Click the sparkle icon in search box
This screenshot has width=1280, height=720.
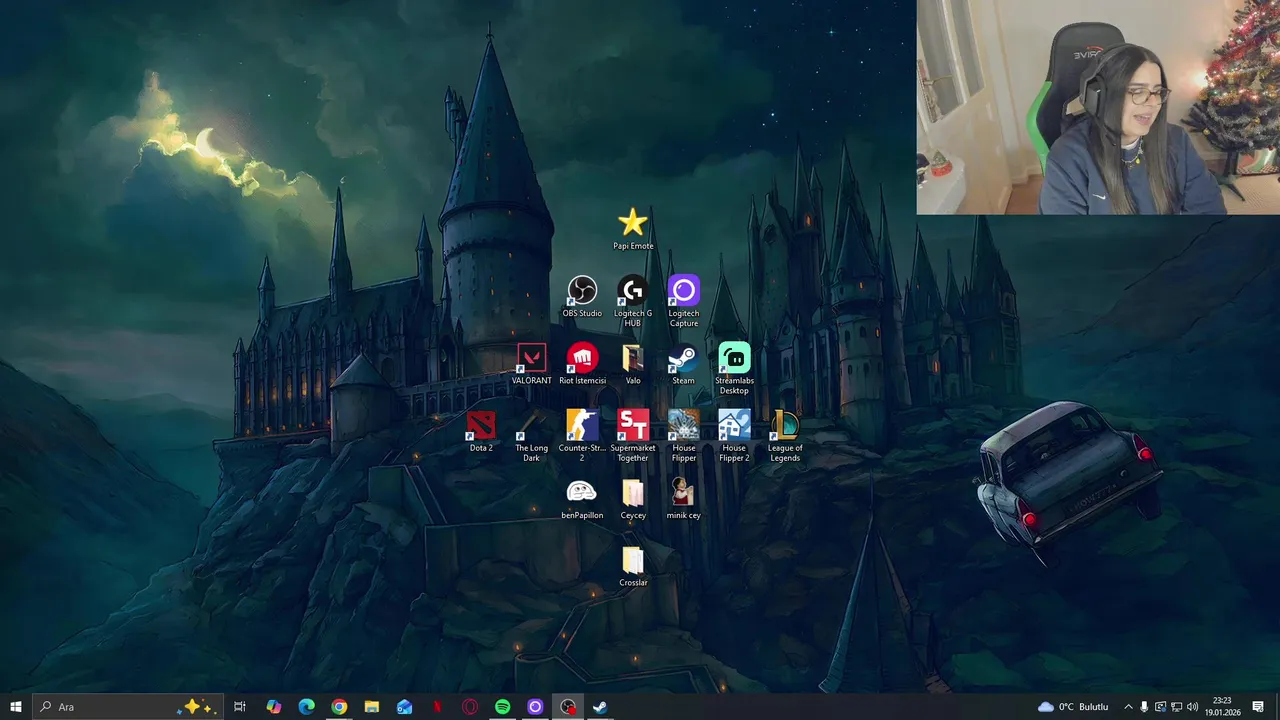198,707
